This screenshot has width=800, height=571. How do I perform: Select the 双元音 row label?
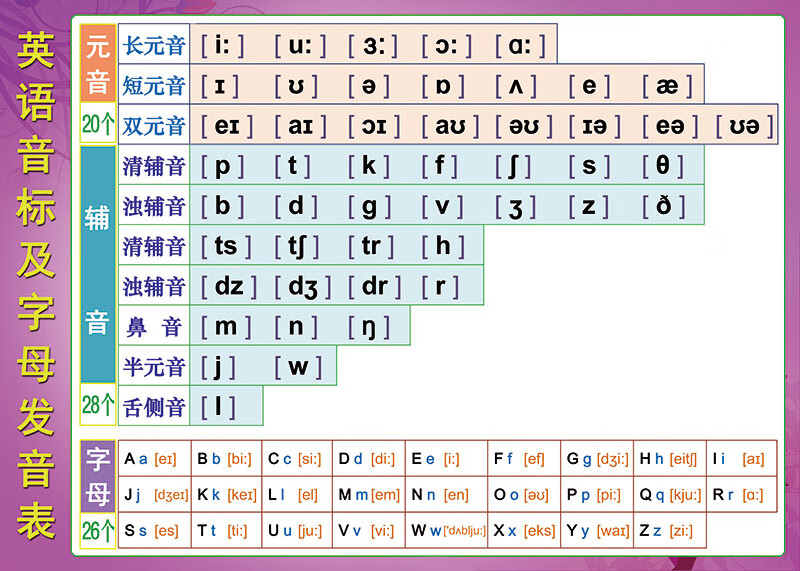click(x=154, y=126)
